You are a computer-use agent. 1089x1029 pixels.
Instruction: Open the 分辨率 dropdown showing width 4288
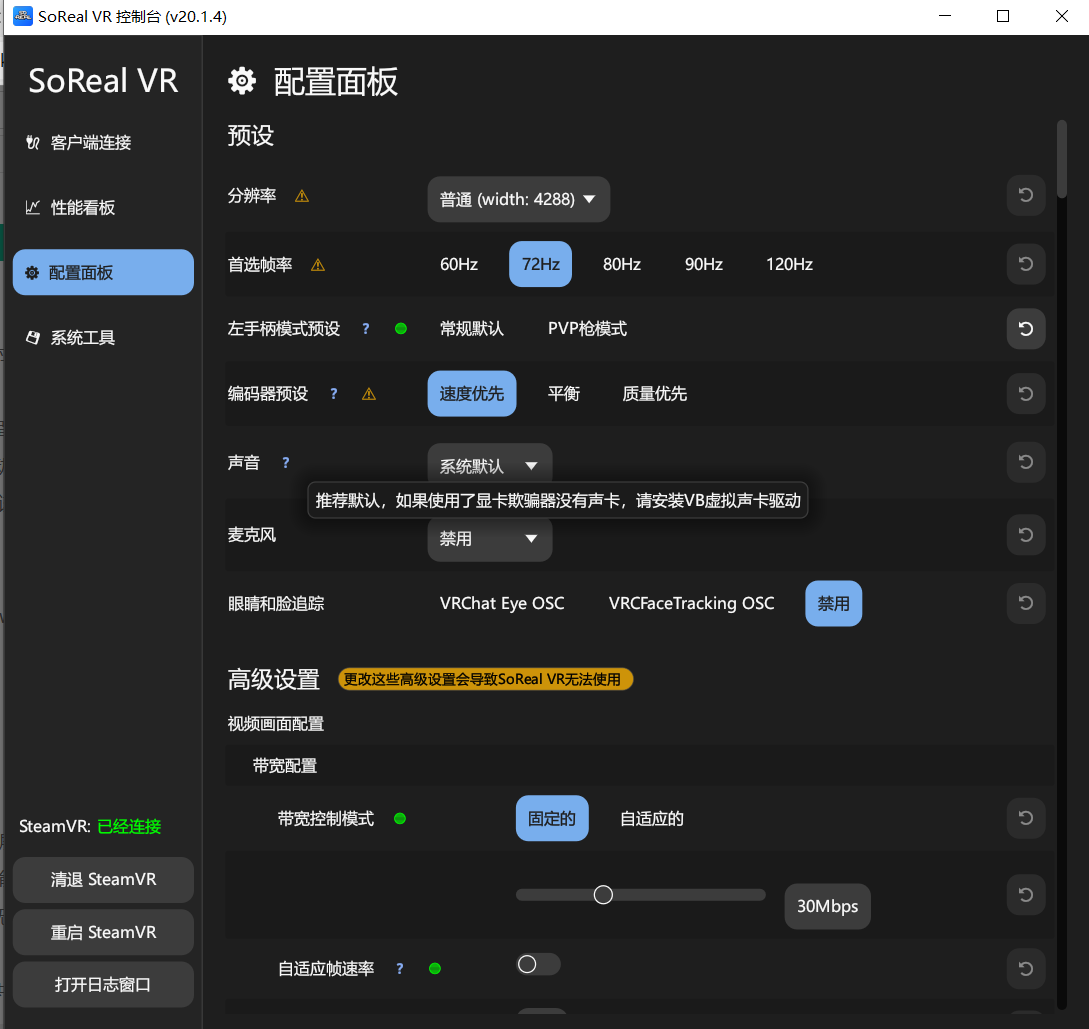[x=519, y=199]
